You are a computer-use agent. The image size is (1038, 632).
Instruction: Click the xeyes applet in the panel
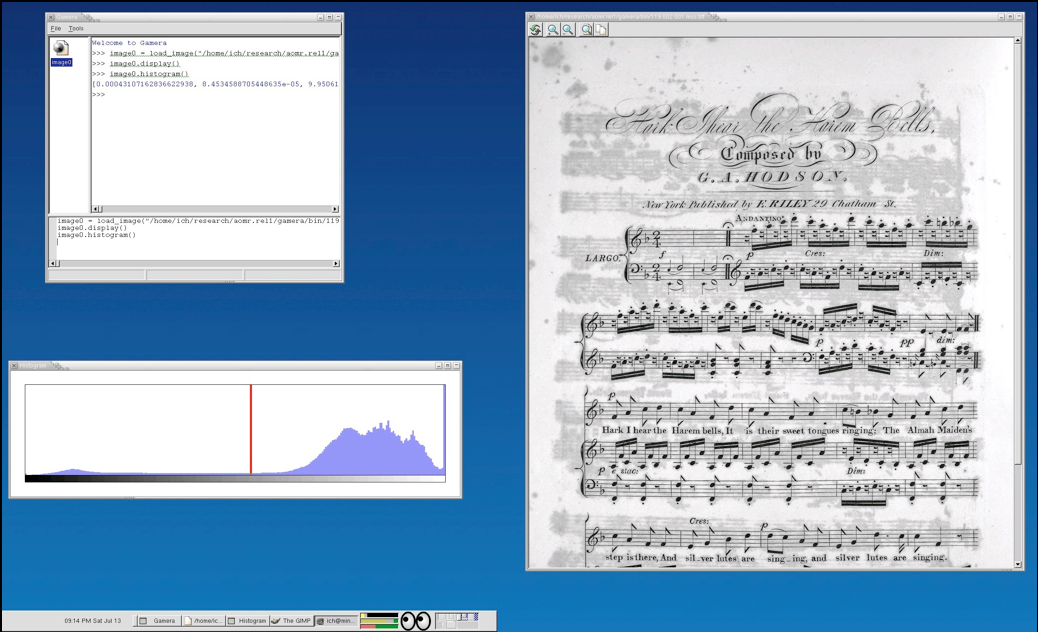pyautogui.click(x=416, y=621)
